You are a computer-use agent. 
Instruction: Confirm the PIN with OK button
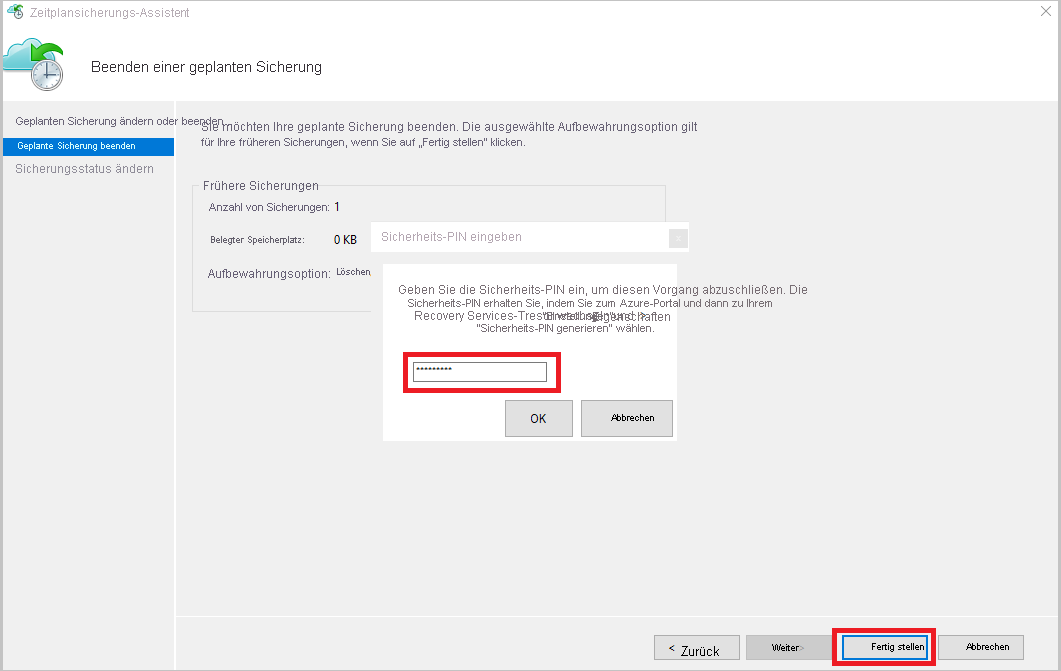539,418
